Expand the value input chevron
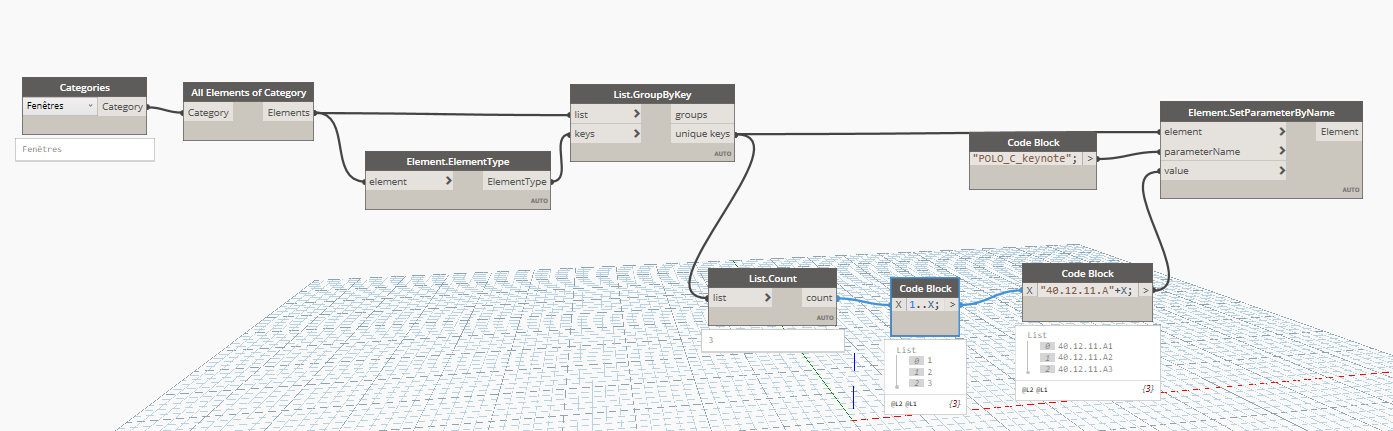 pos(1282,171)
